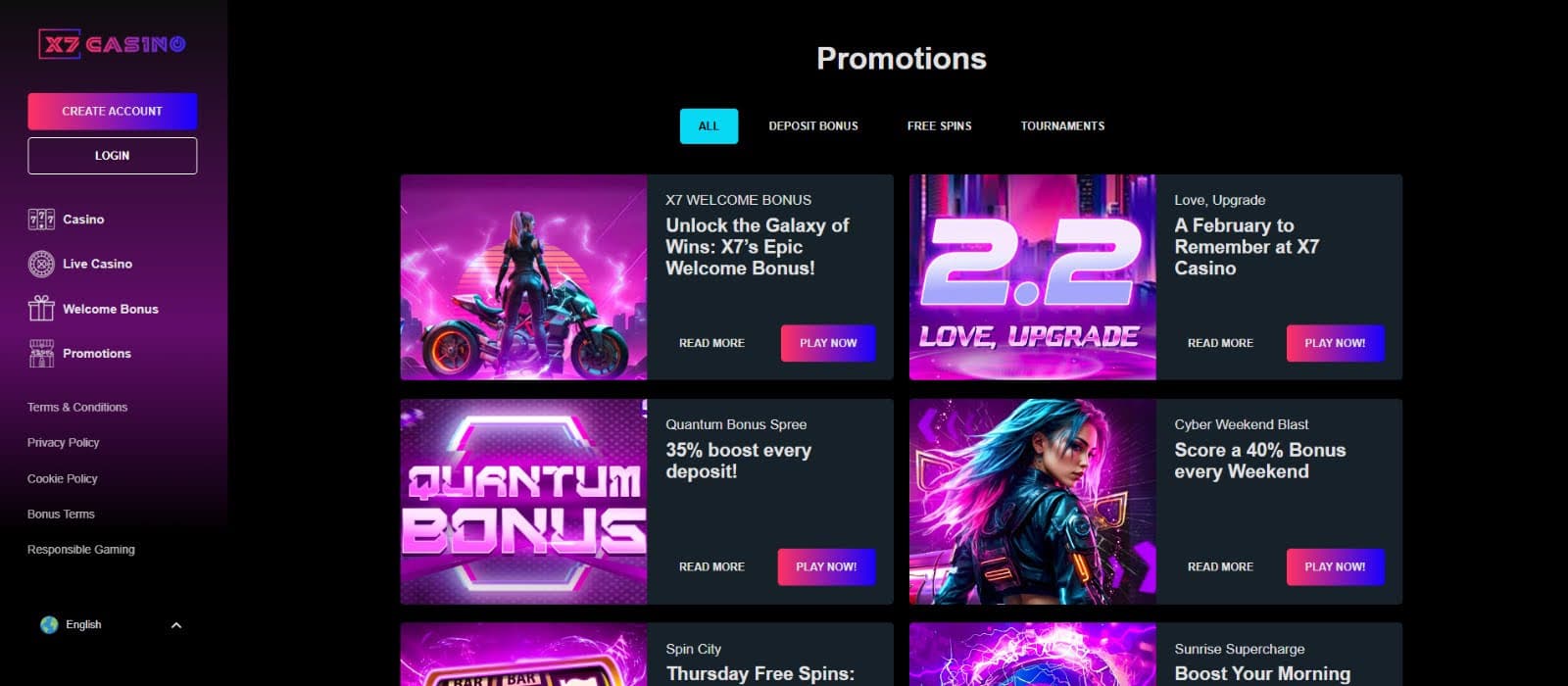This screenshot has height=686, width=1568.
Task: Read more about the X7 Welcome Bonus
Action: pyautogui.click(x=712, y=344)
